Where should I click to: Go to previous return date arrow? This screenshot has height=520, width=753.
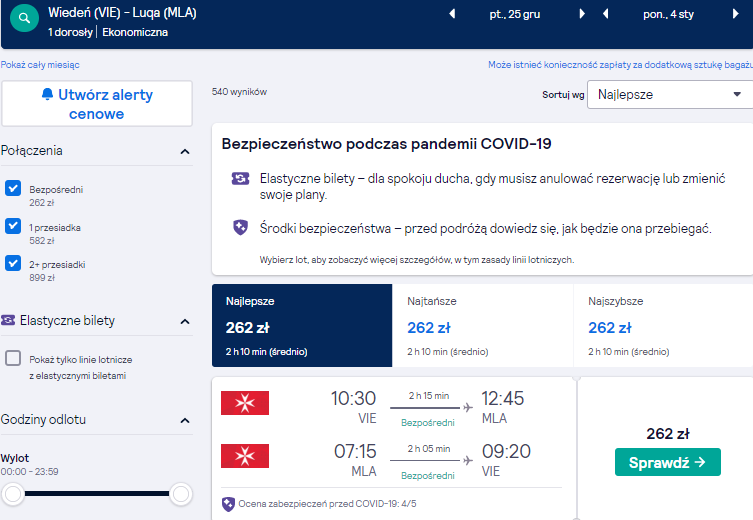(x=606, y=14)
